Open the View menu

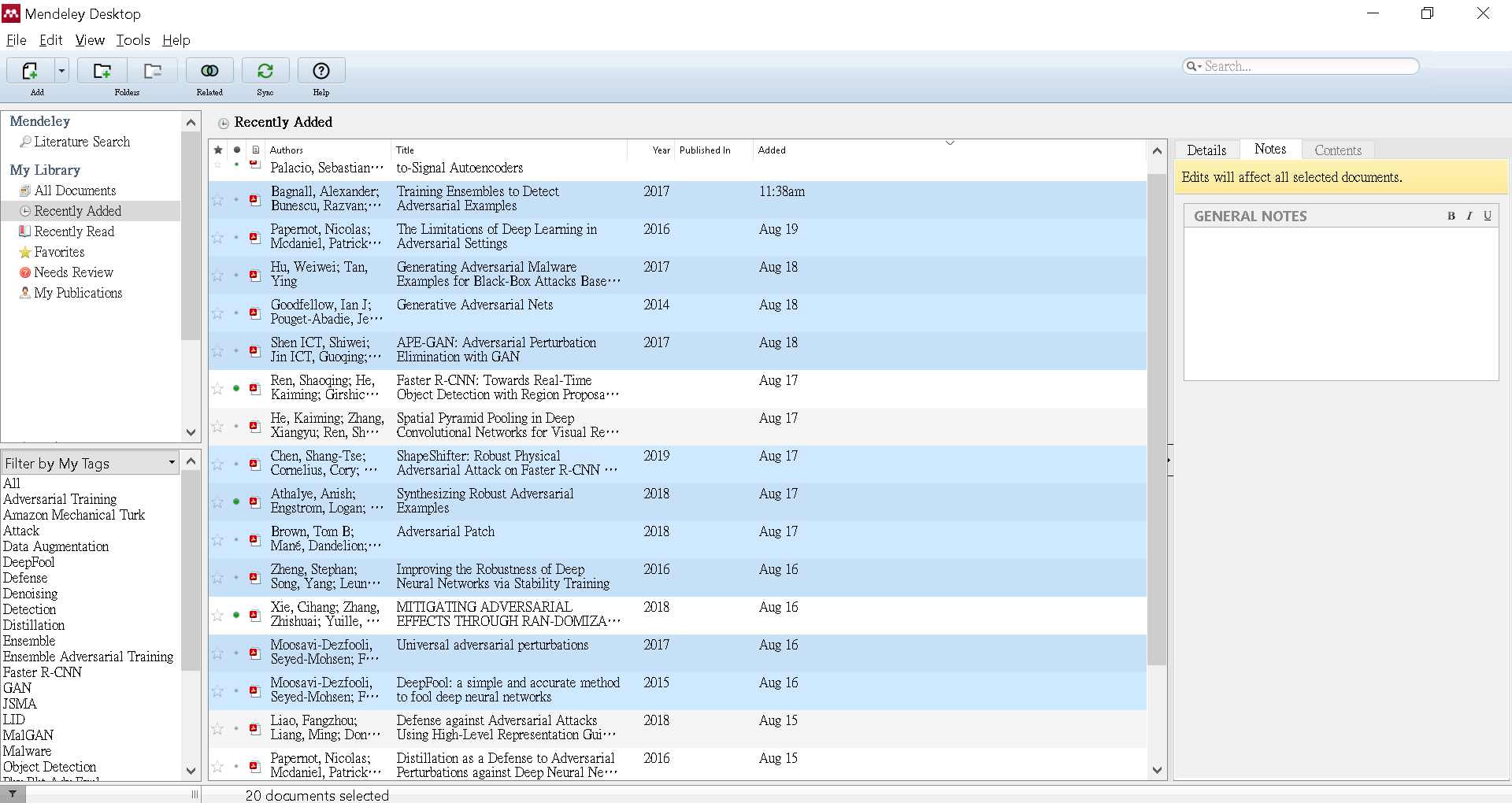pyautogui.click(x=90, y=40)
